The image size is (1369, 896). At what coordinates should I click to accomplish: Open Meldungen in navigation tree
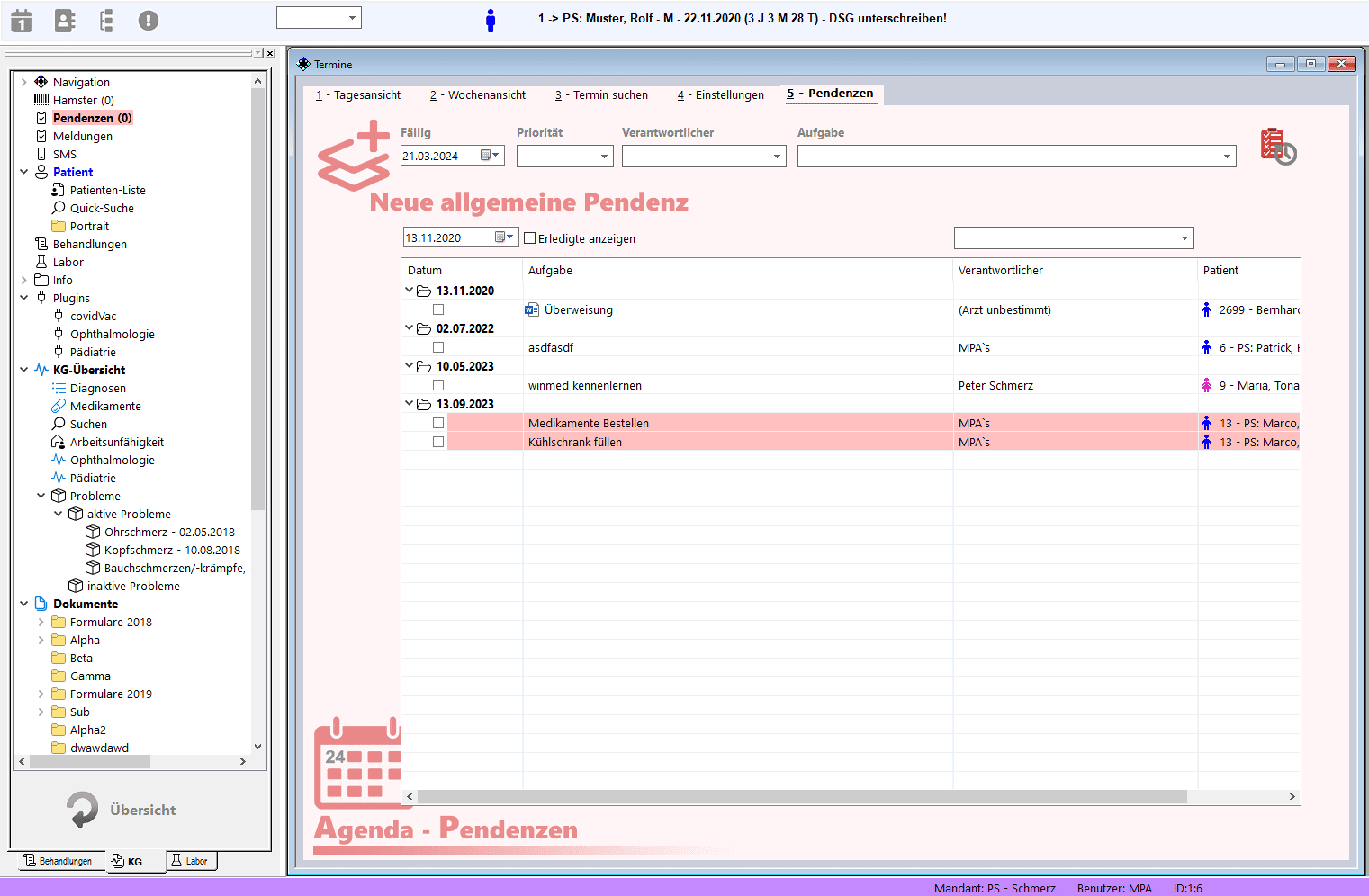point(83,136)
